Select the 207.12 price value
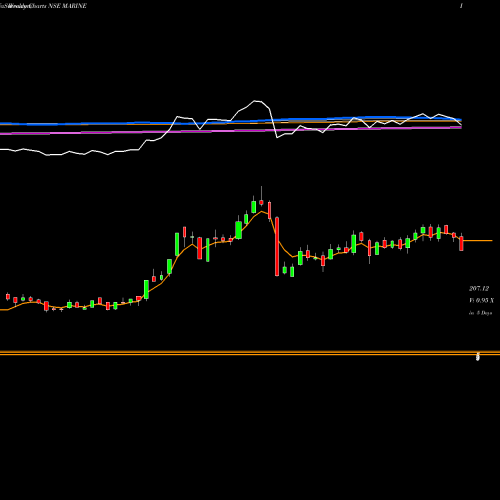500x500 pixels. coord(479,288)
